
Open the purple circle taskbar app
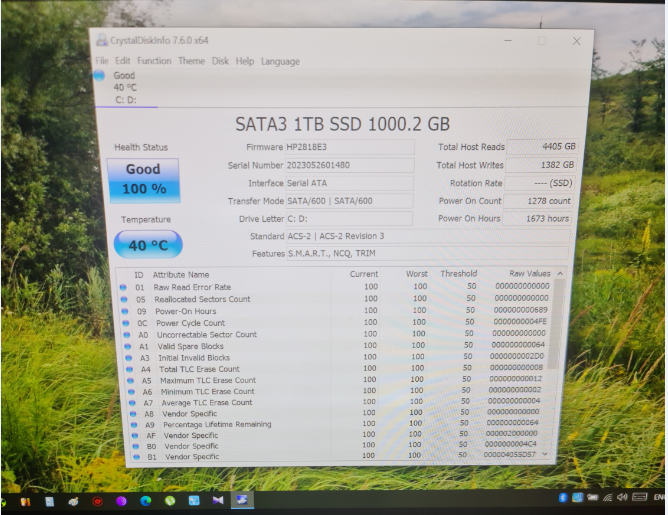click(121, 501)
